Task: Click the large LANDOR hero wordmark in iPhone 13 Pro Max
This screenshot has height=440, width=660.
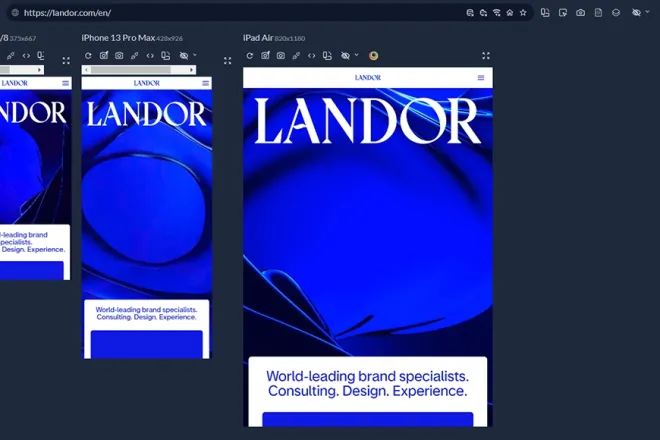Action: click(x=146, y=114)
